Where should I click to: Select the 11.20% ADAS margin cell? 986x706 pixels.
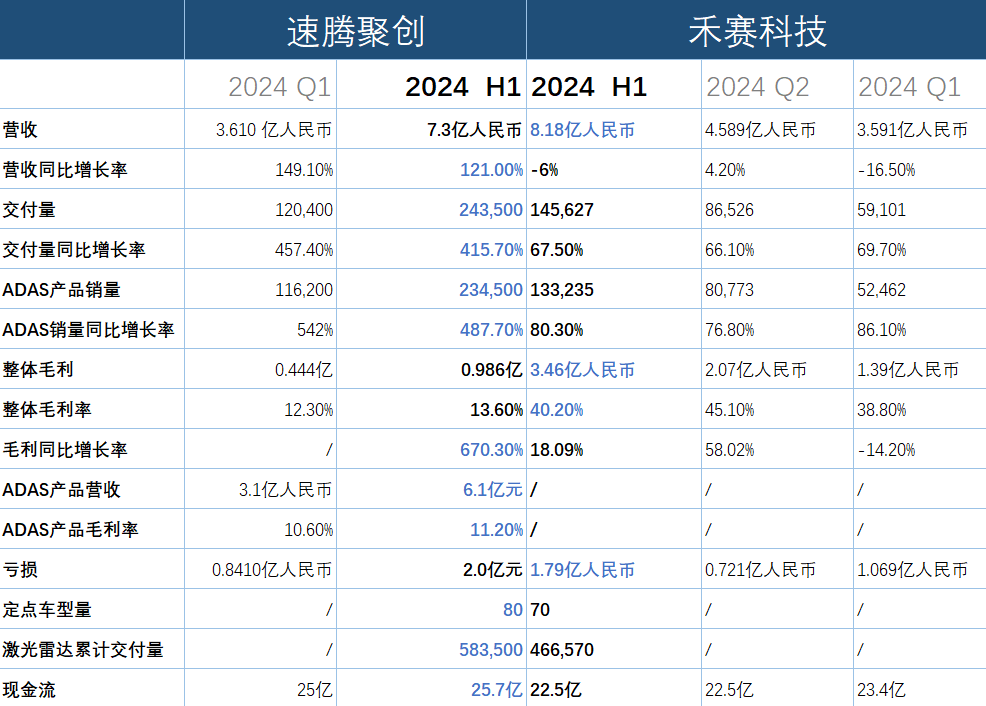(x=431, y=529)
